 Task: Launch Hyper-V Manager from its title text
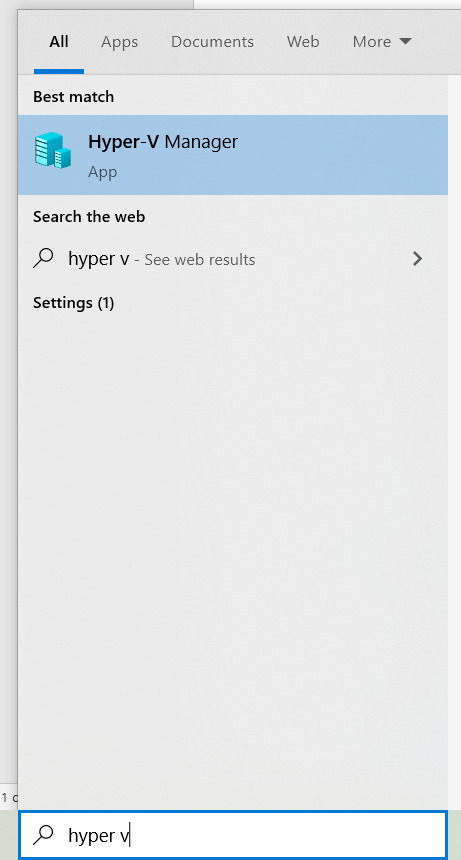point(163,142)
